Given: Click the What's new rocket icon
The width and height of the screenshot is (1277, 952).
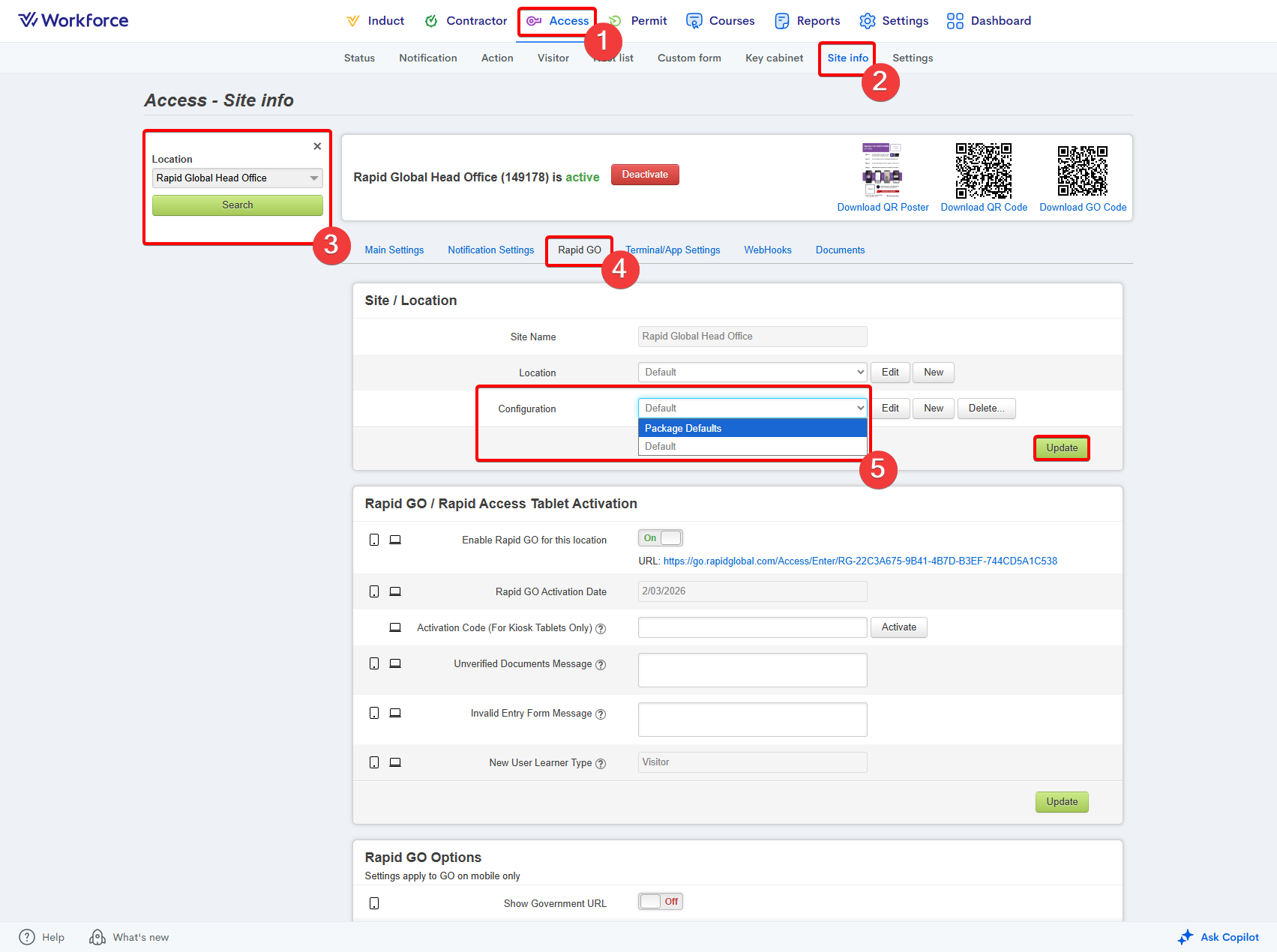Looking at the screenshot, I should 97,937.
